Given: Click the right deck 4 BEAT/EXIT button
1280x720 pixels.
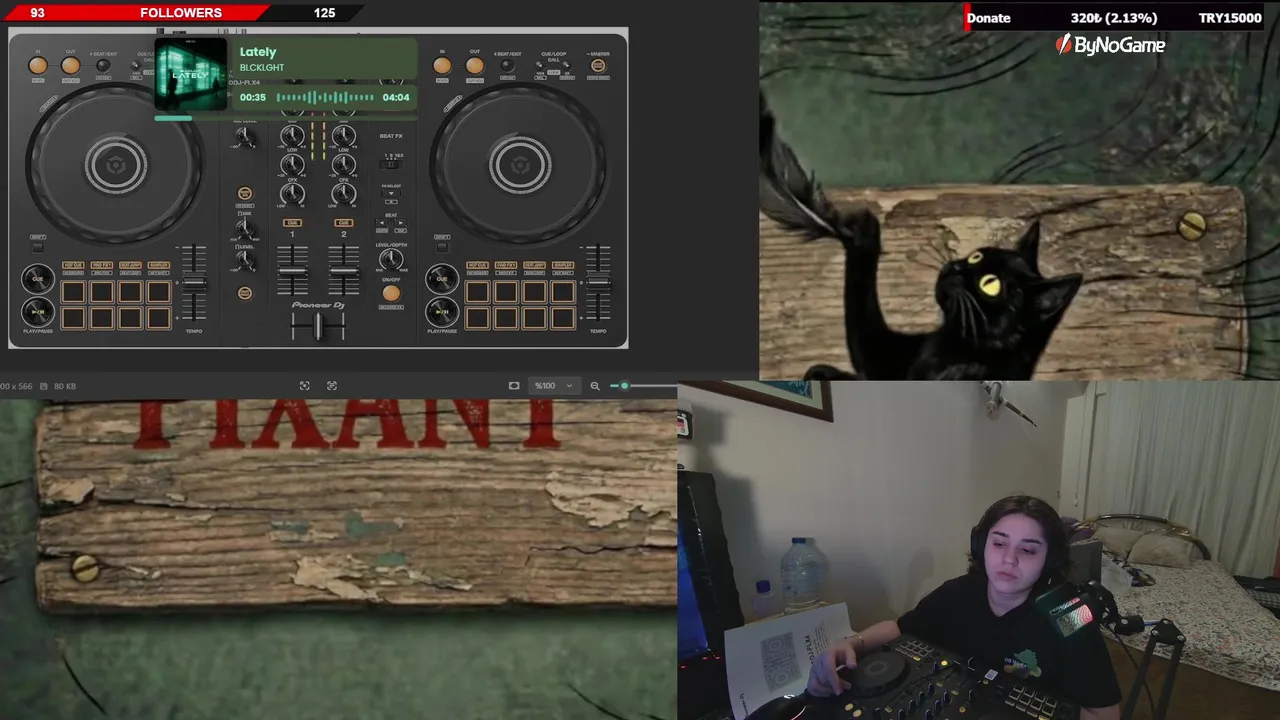Looking at the screenshot, I should pos(507,66).
